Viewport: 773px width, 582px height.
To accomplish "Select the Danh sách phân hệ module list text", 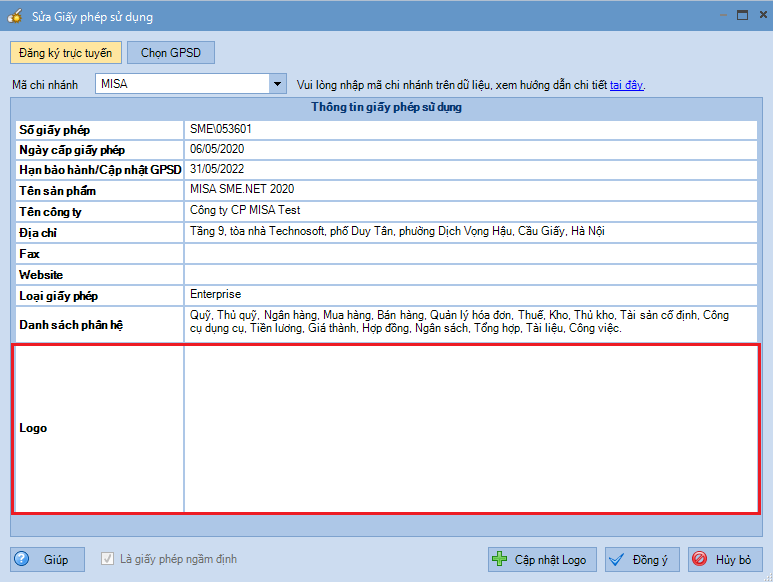I will click(x=459, y=321).
